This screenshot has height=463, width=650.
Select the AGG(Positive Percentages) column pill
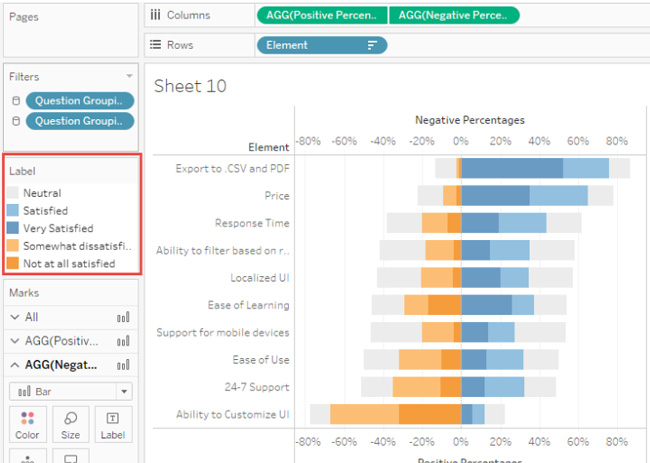321,15
